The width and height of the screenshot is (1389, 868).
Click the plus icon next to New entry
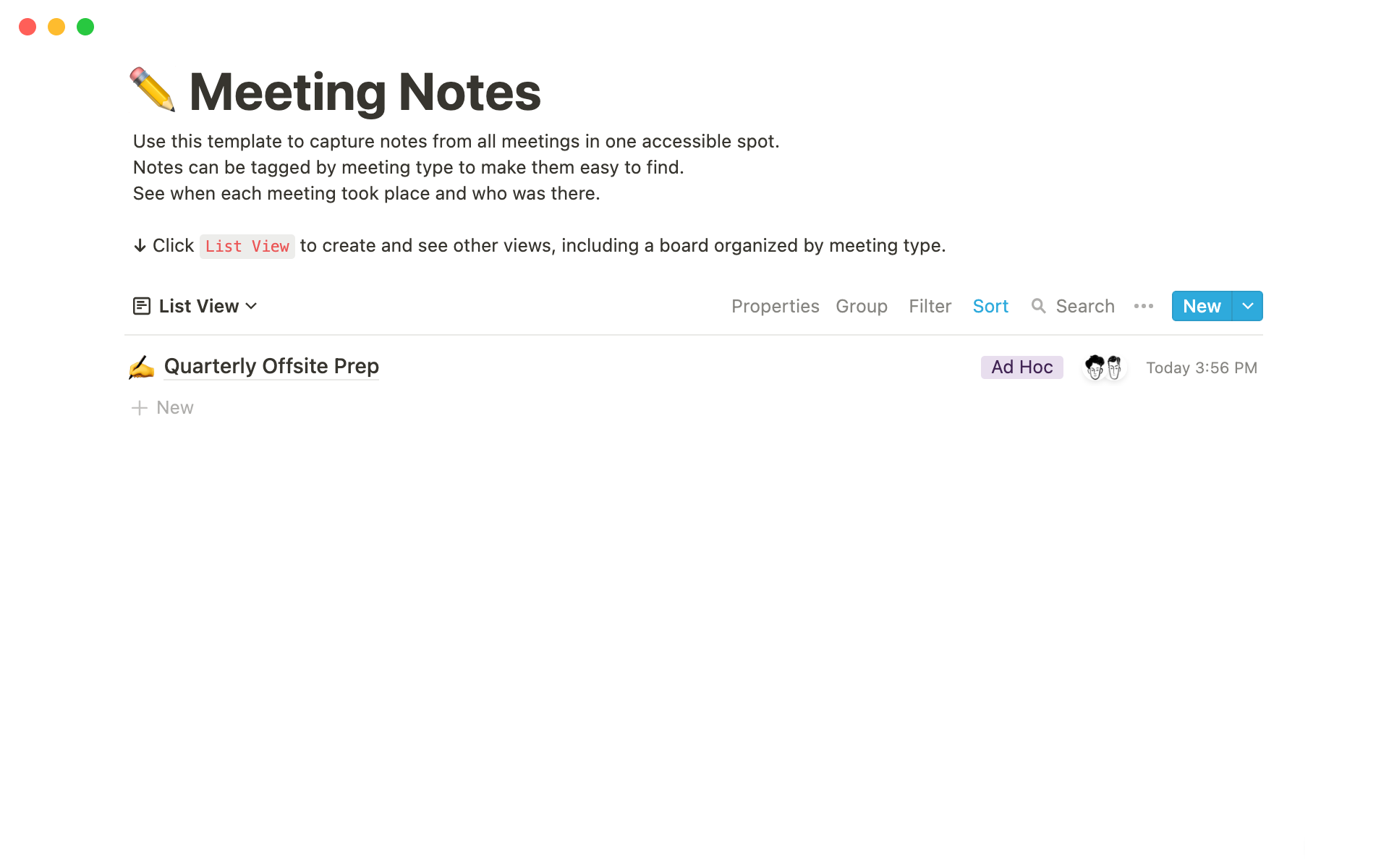[139, 407]
